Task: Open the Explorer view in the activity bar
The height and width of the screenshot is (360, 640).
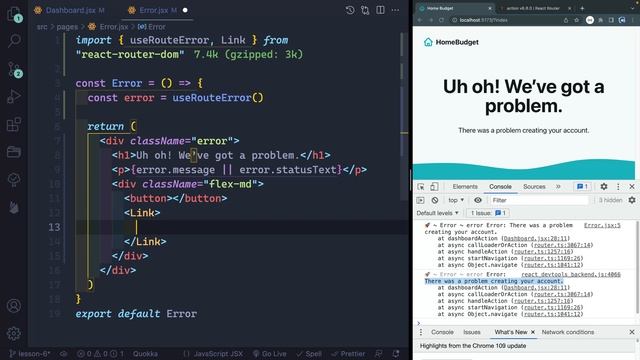Action: [x=13, y=14]
